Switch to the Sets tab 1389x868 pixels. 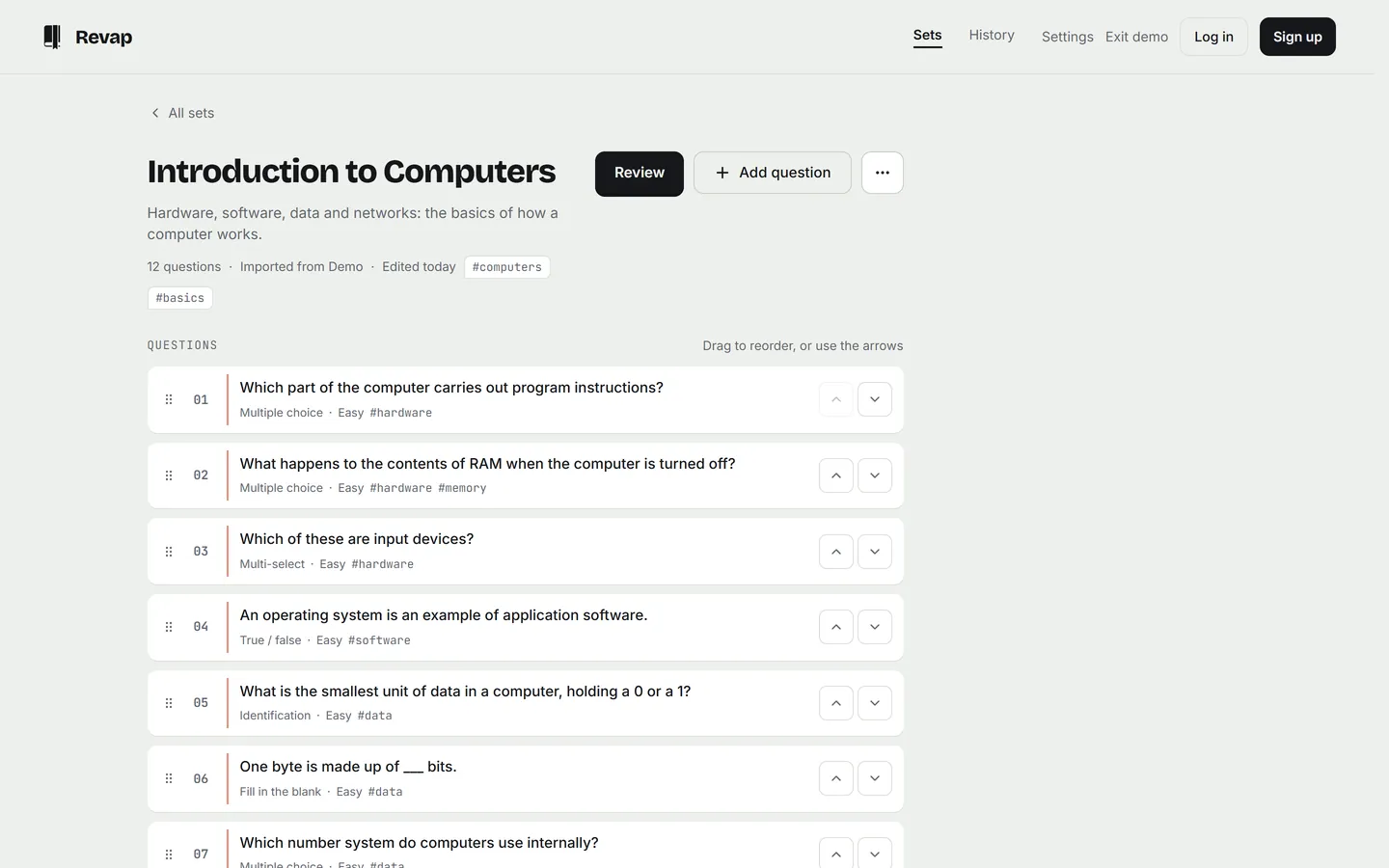(928, 36)
